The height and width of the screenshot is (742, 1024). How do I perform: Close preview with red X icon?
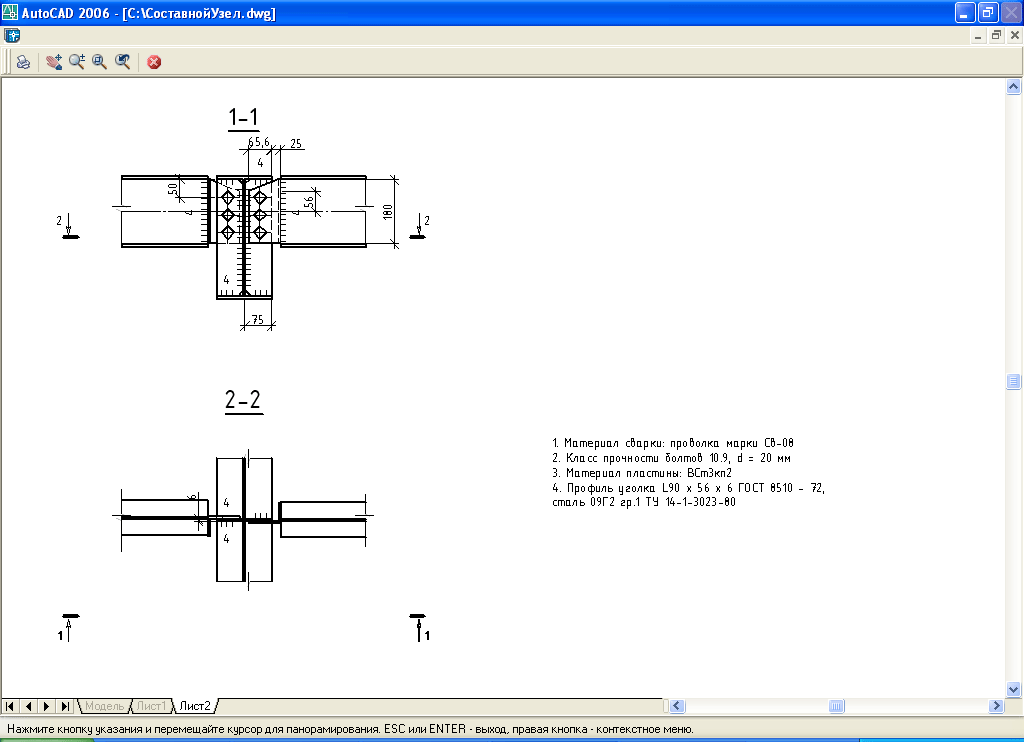tap(154, 62)
